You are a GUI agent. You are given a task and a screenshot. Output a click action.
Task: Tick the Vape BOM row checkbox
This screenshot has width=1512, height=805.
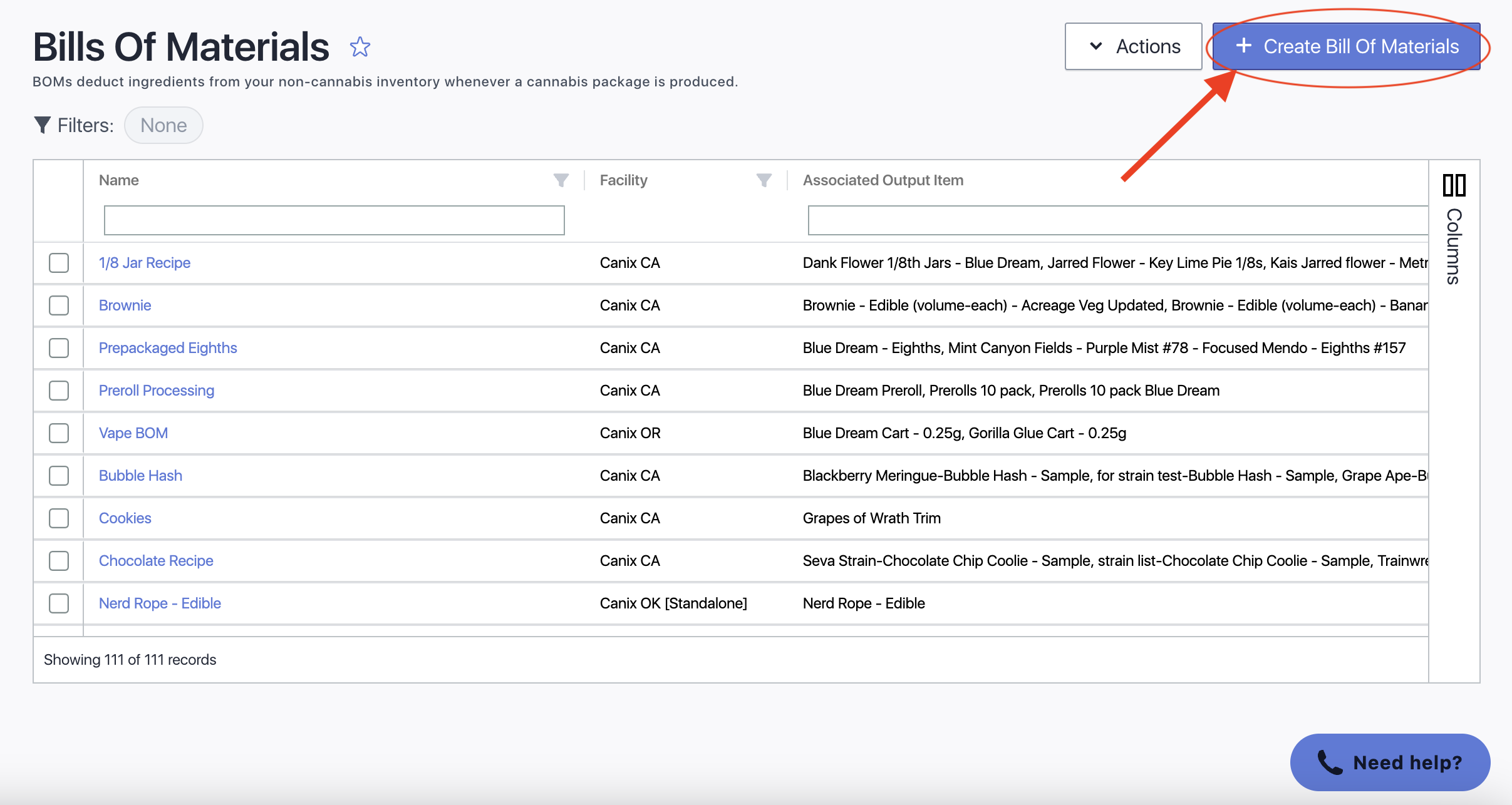59,433
